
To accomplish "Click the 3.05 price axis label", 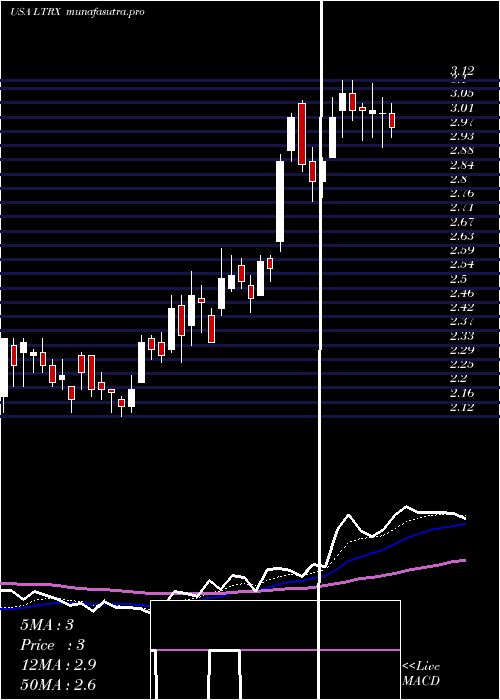I will tap(462, 93).
